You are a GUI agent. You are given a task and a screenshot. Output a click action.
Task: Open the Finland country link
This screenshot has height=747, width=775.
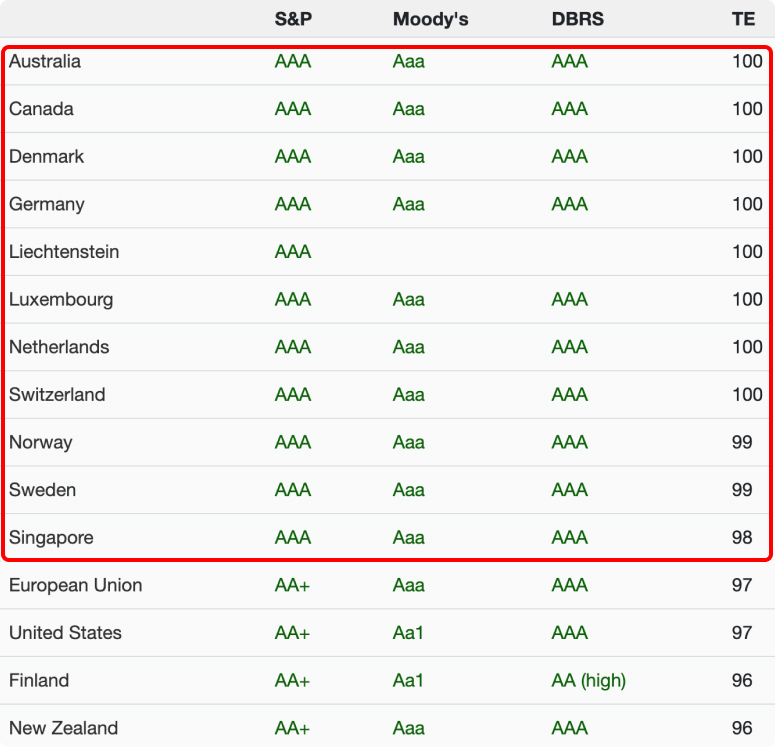(x=39, y=681)
